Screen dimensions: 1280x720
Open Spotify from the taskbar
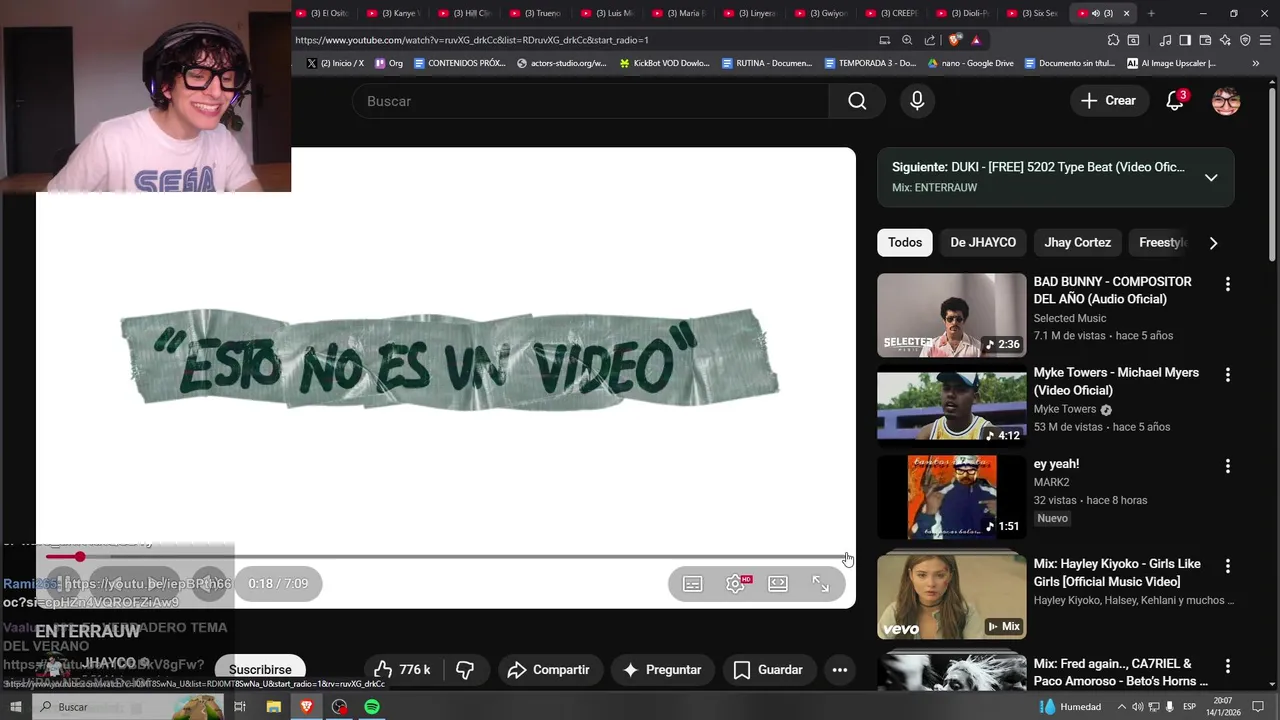point(372,707)
